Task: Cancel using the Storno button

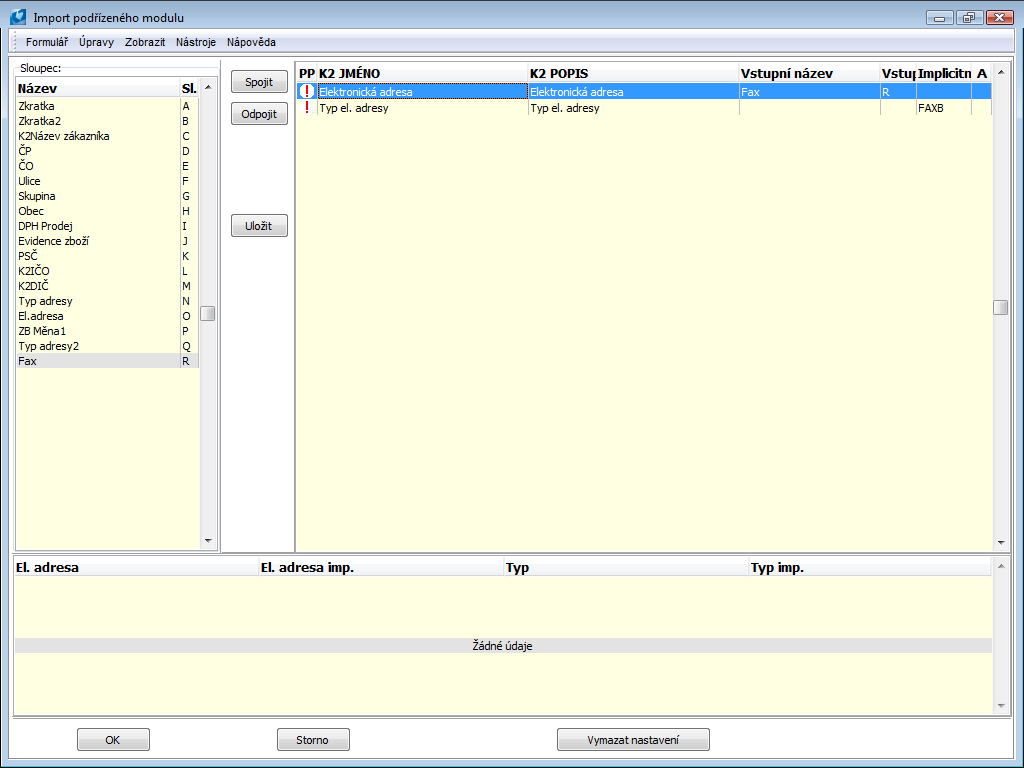Action: click(x=313, y=739)
